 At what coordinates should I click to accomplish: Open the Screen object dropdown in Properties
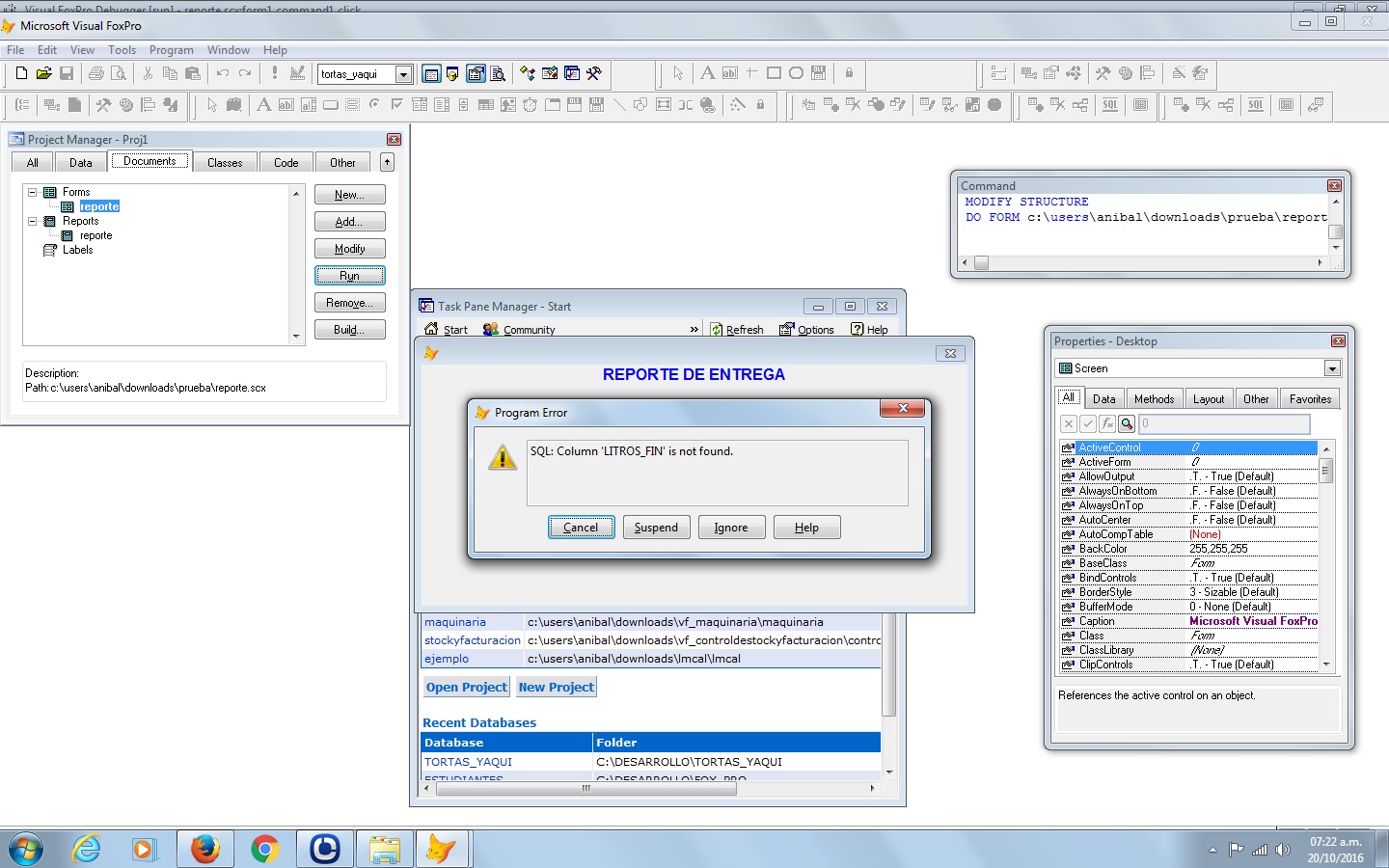click(x=1332, y=368)
